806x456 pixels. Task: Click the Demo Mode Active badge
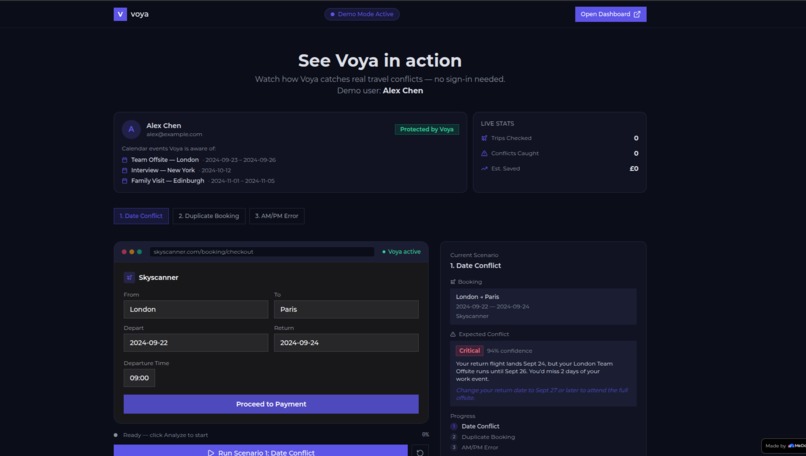coord(362,14)
